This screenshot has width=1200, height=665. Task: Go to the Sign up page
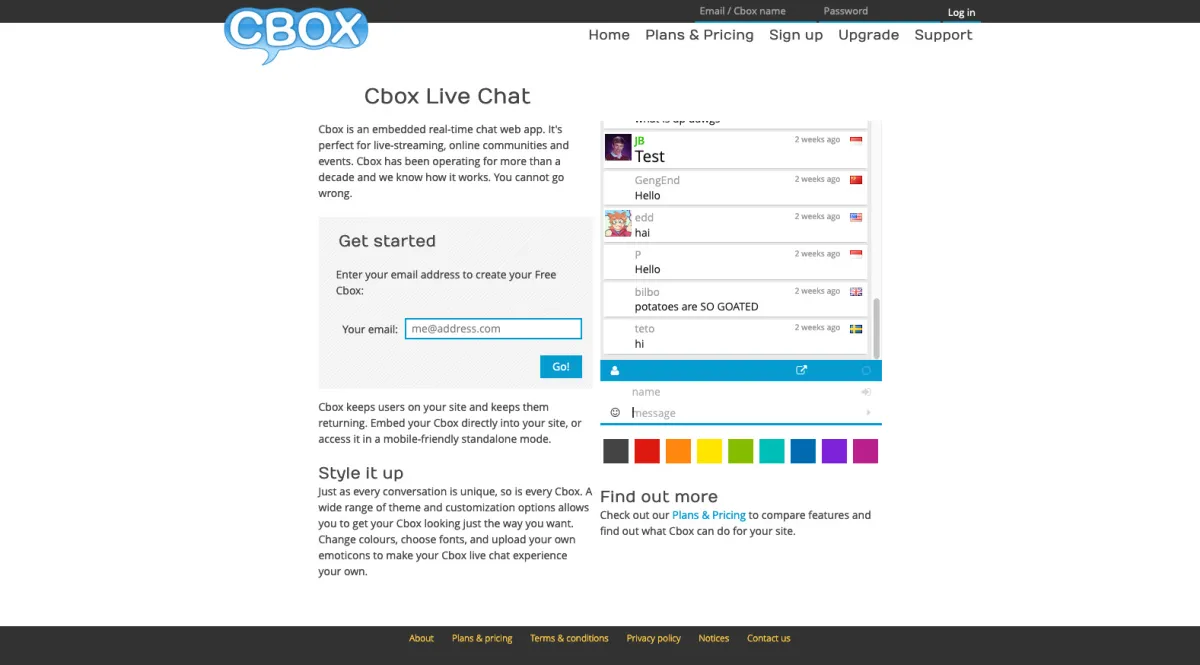coord(796,35)
